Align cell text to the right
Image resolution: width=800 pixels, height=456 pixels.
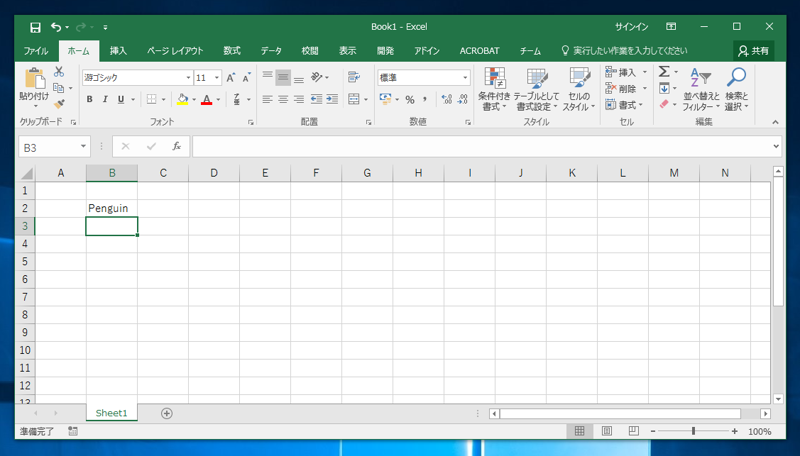click(x=299, y=99)
